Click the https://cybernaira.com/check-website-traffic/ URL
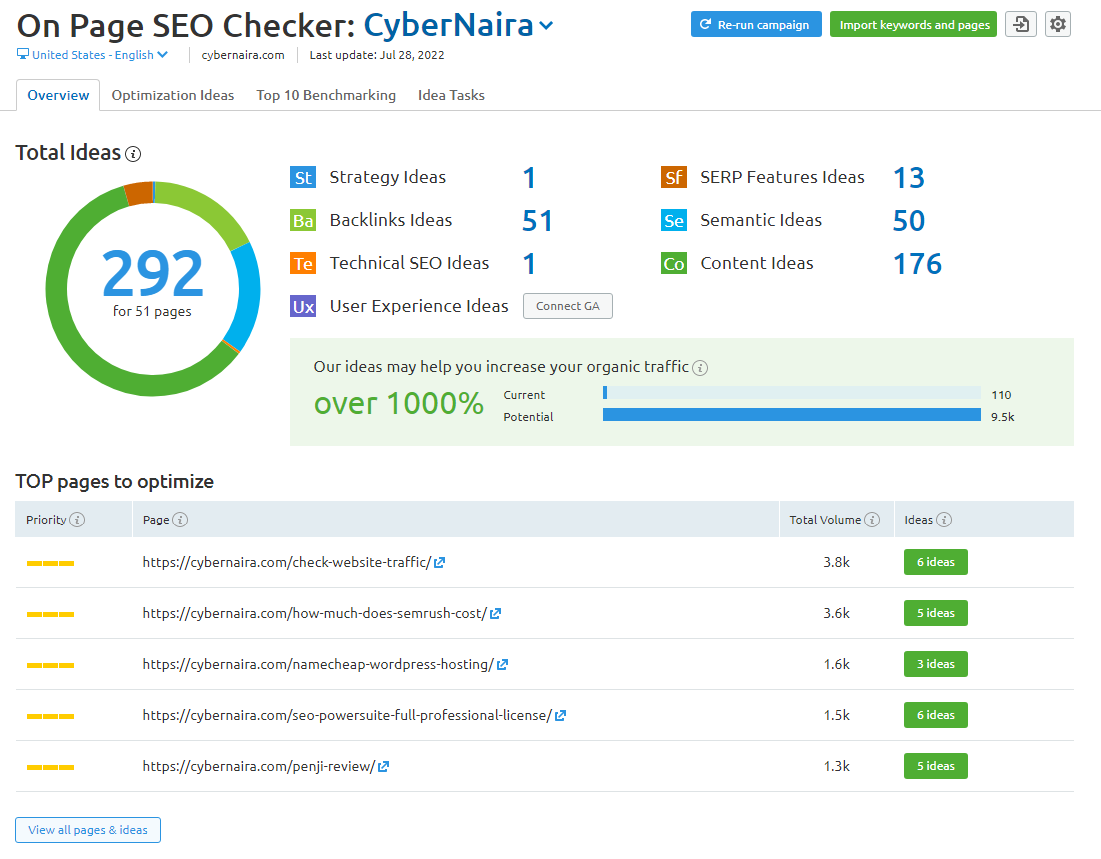This screenshot has height=859, width=1101. pos(286,563)
